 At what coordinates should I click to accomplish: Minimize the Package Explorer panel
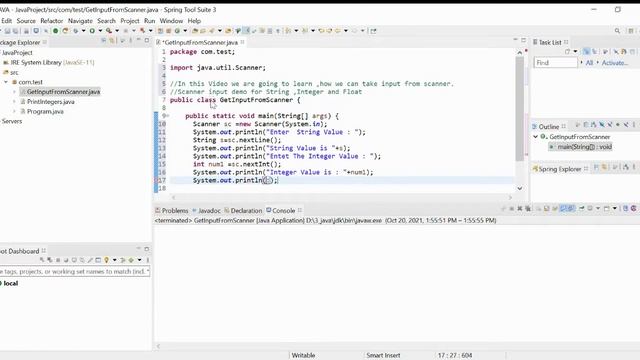pyautogui.click(x=139, y=40)
